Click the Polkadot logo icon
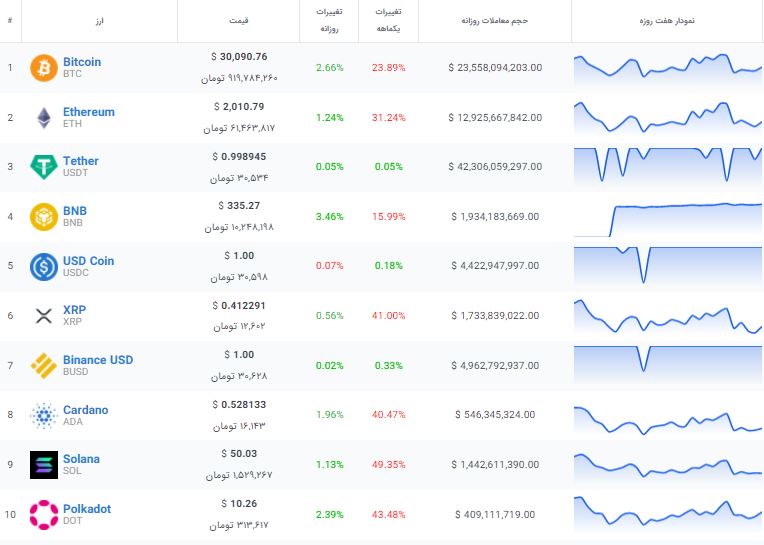The image size is (764, 545). (44, 514)
